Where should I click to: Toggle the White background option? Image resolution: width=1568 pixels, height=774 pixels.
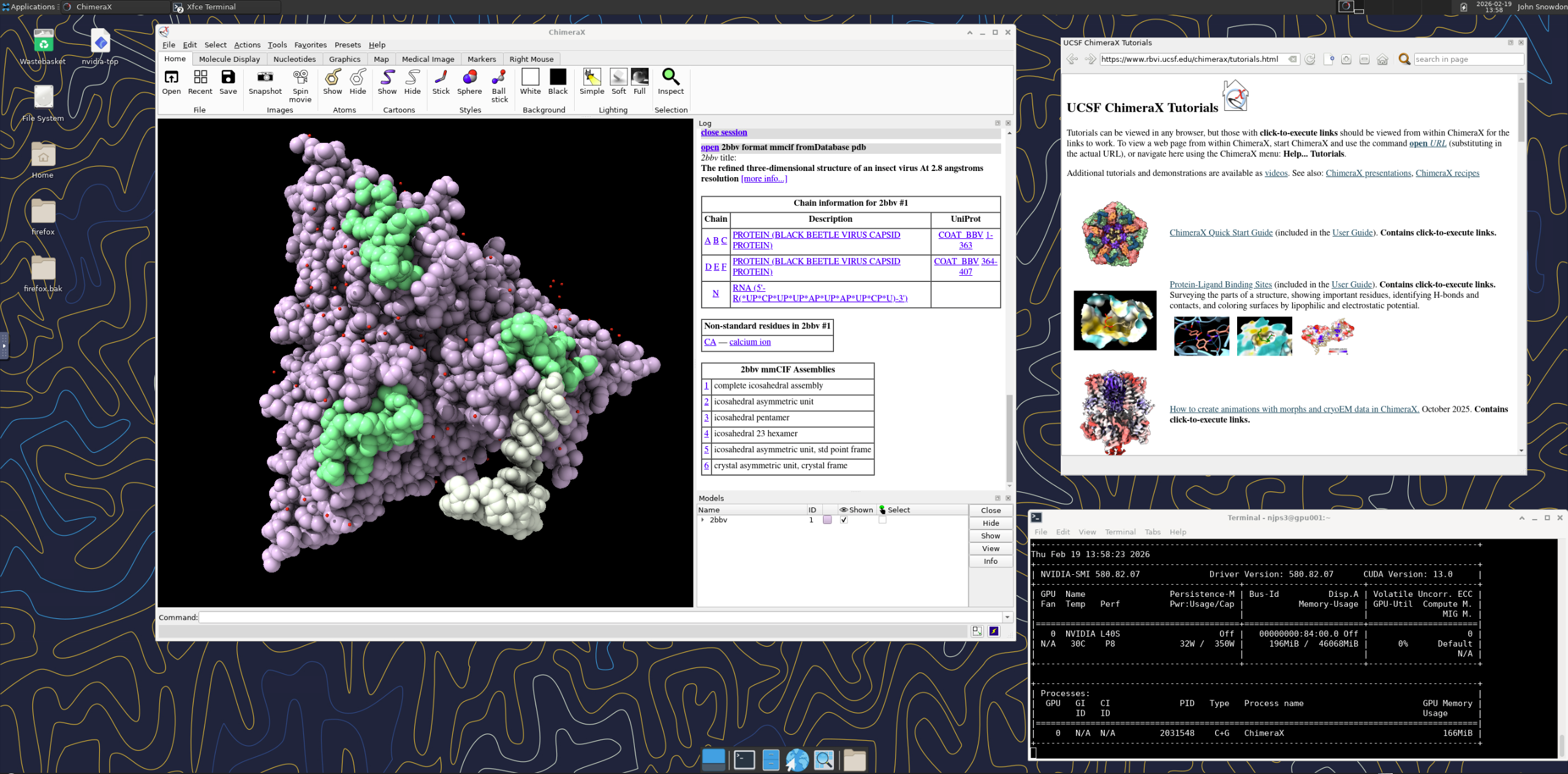(530, 78)
